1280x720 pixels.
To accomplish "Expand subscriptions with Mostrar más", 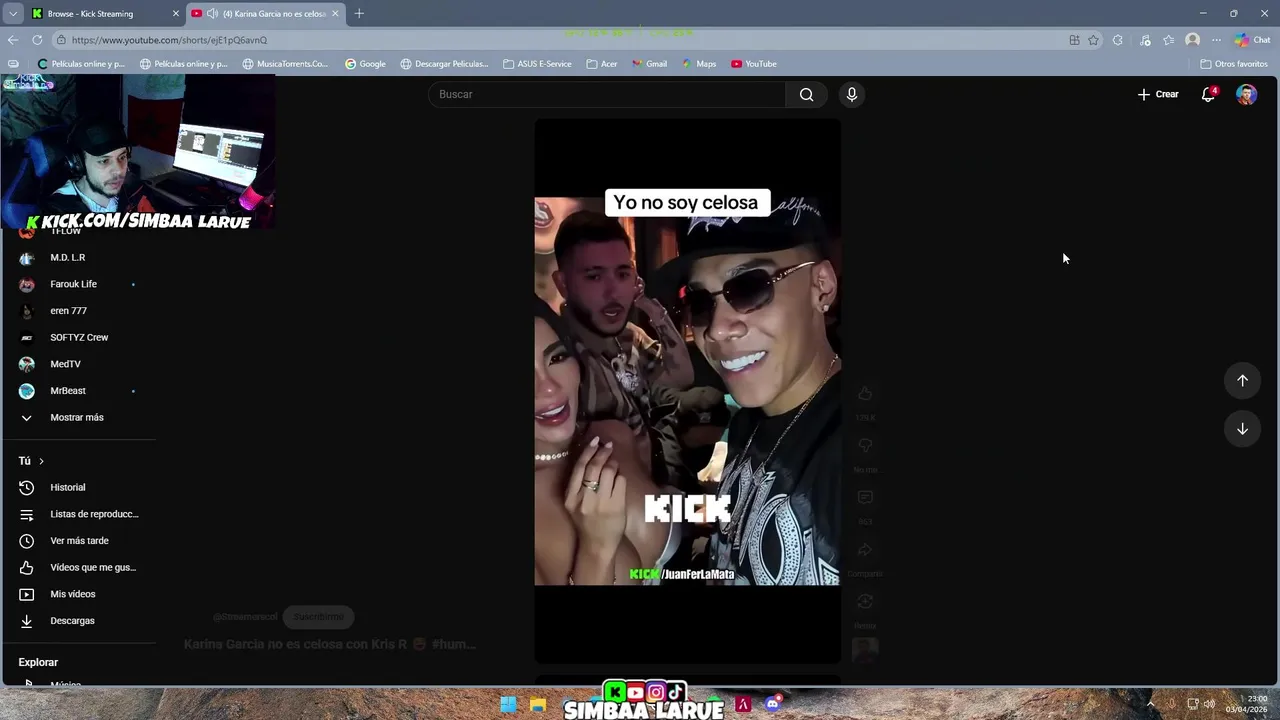I will click(x=78, y=418).
